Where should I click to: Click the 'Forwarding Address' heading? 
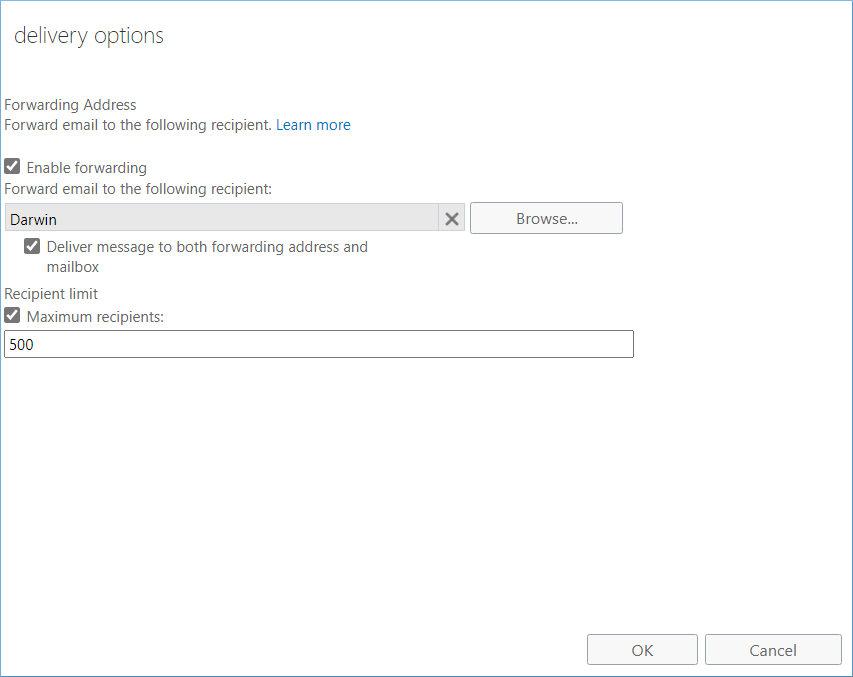point(70,104)
